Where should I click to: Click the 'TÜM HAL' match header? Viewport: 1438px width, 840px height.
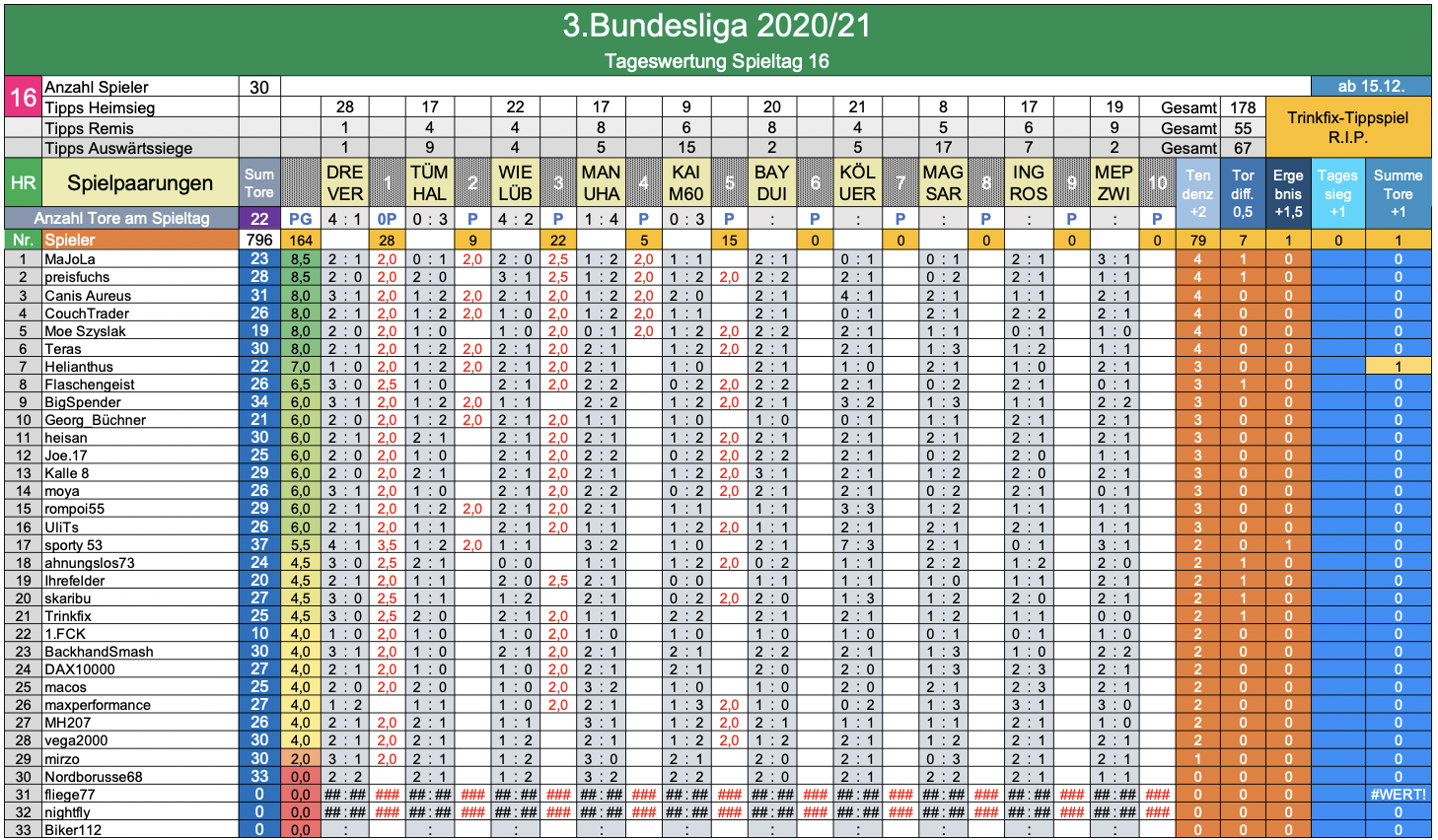(x=430, y=183)
